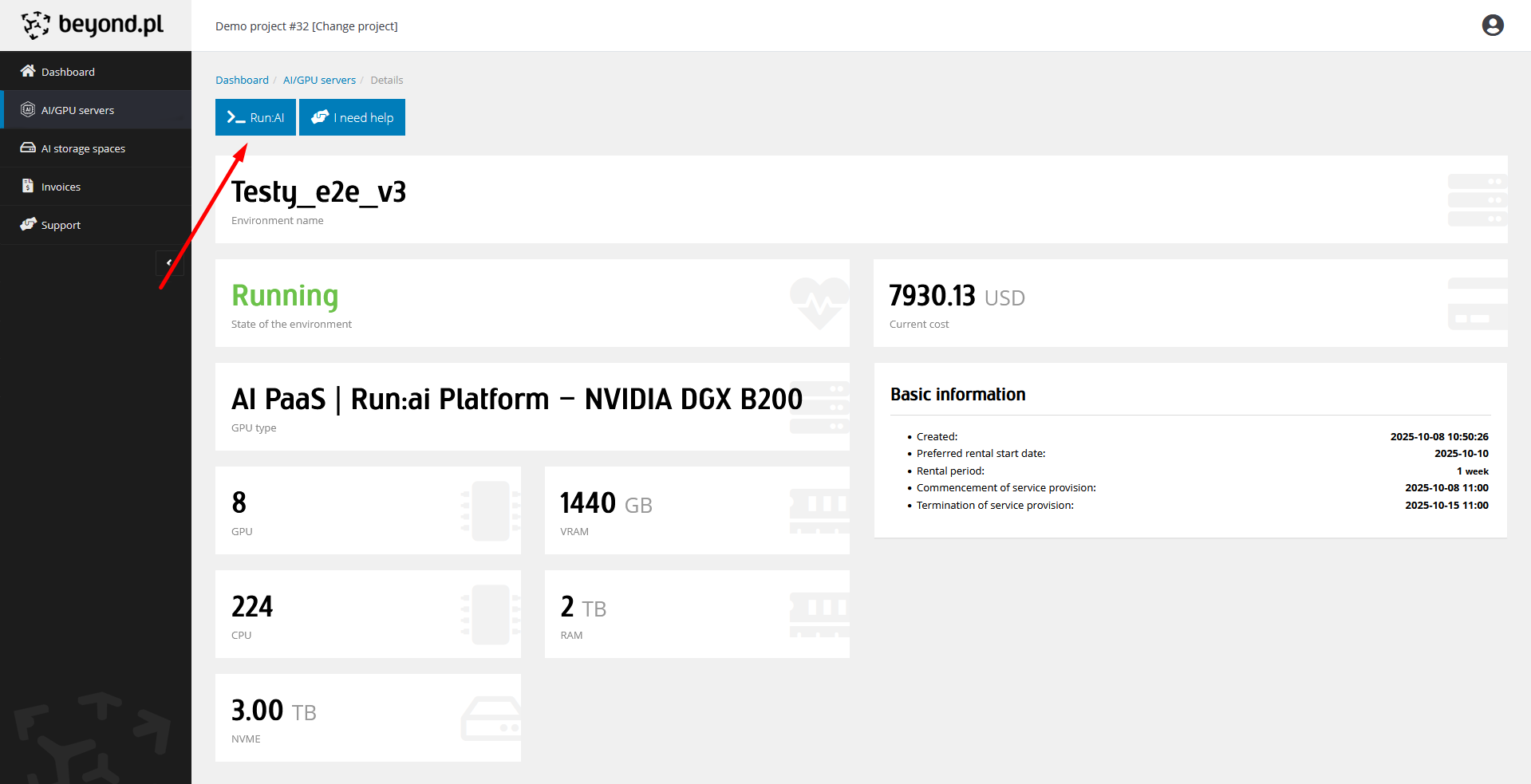The height and width of the screenshot is (784, 1531).
Task: Collapse the sidebar with the chevron toggle
Action: [169, 262]
